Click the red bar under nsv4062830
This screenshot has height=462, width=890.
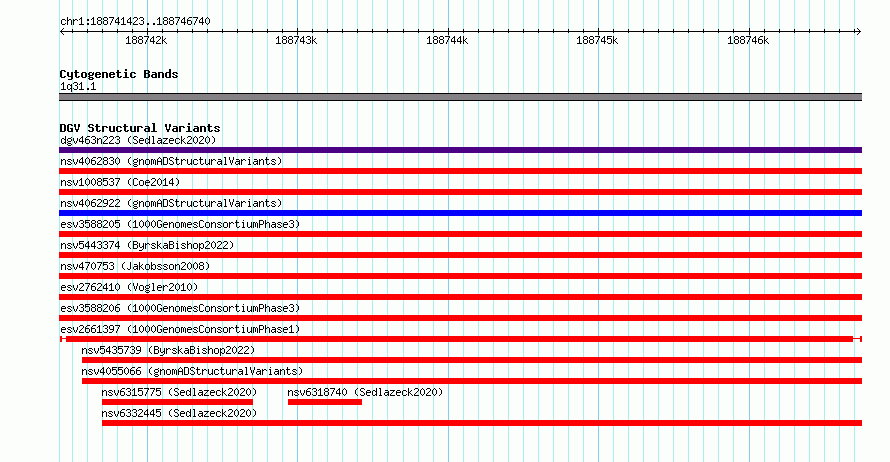460,171
